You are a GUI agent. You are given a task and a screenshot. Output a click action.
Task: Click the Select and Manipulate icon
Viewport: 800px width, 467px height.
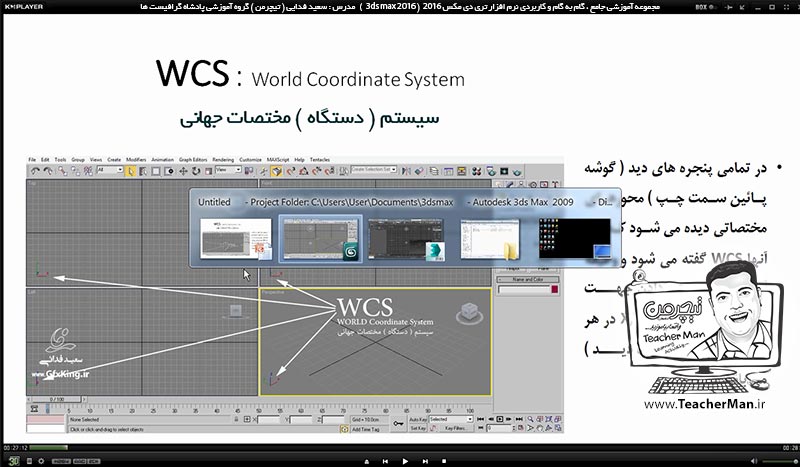[263, 171]
